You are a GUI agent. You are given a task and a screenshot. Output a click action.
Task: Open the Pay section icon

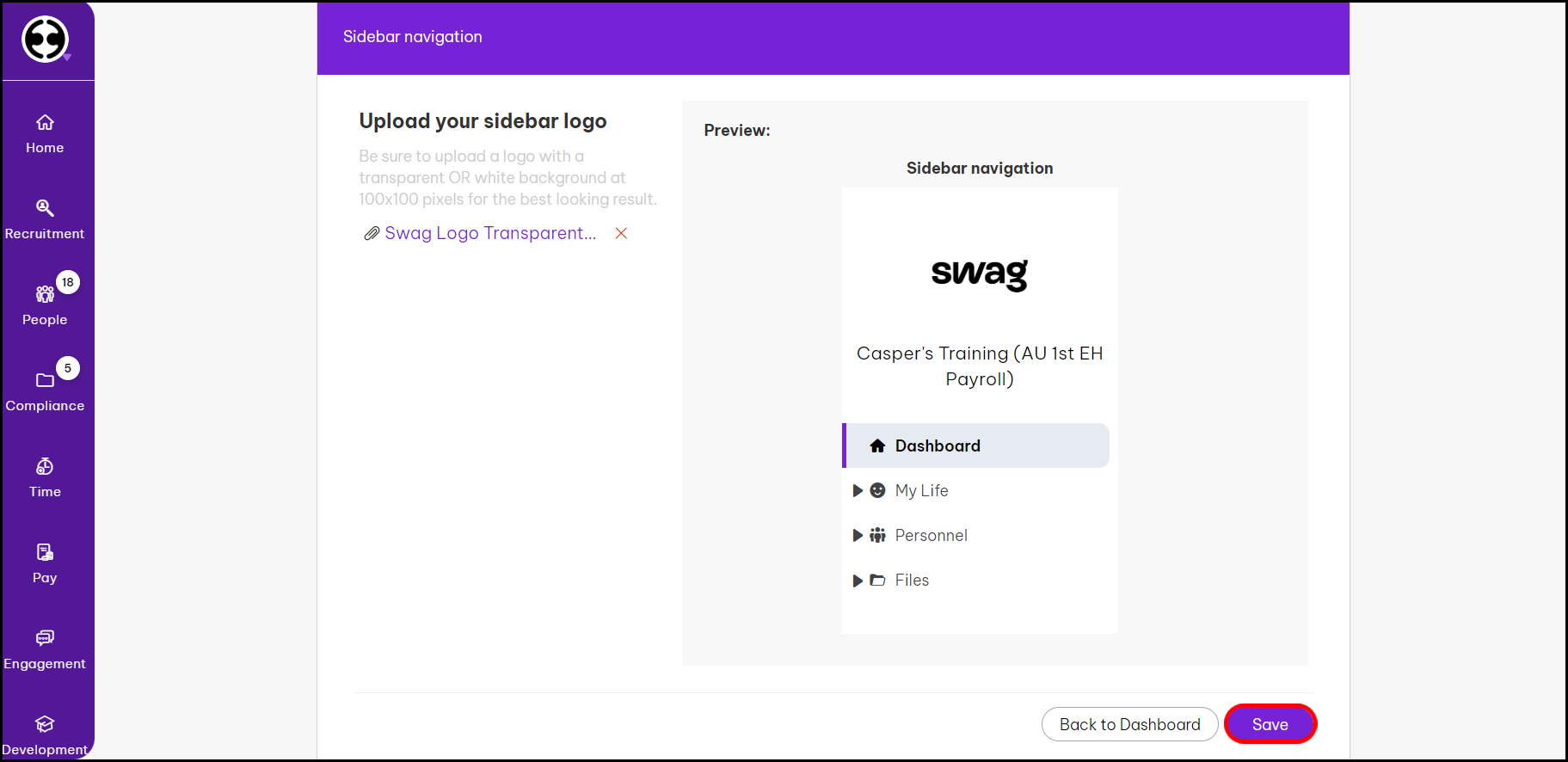coord(45,552)
